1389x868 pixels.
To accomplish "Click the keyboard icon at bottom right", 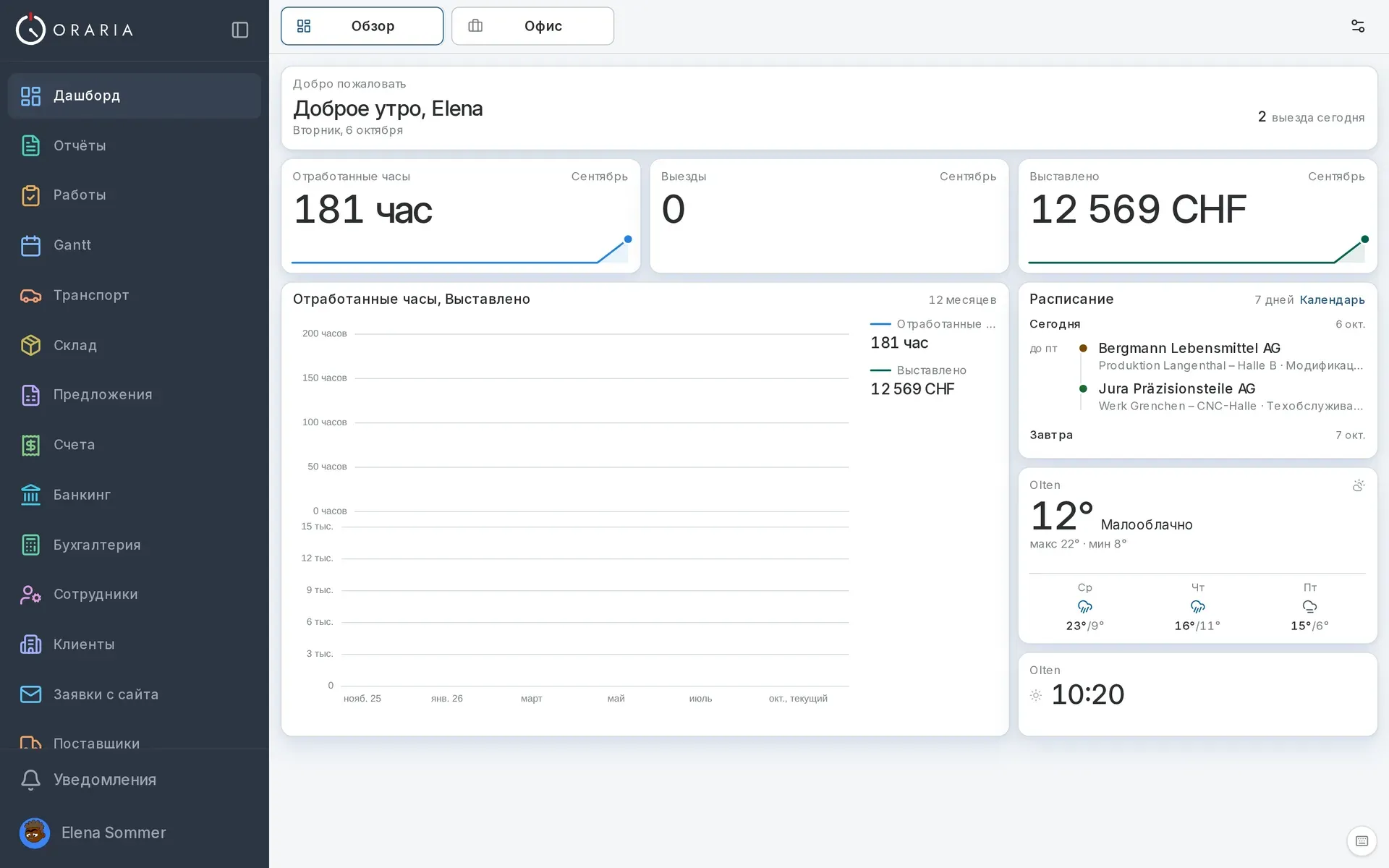I will 1362,841.
